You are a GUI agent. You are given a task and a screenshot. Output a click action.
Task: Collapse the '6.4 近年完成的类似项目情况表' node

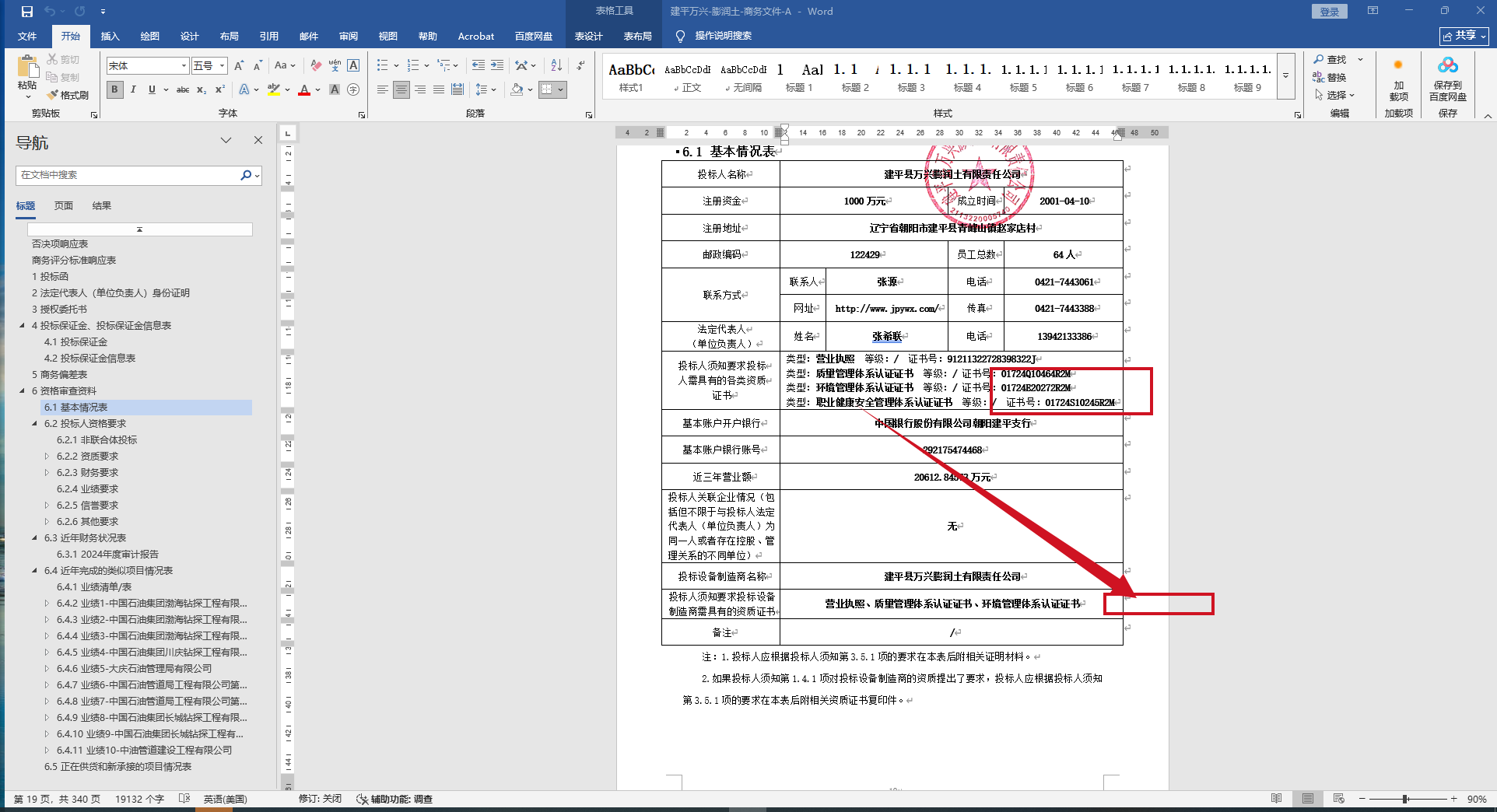tap(35, 570)
